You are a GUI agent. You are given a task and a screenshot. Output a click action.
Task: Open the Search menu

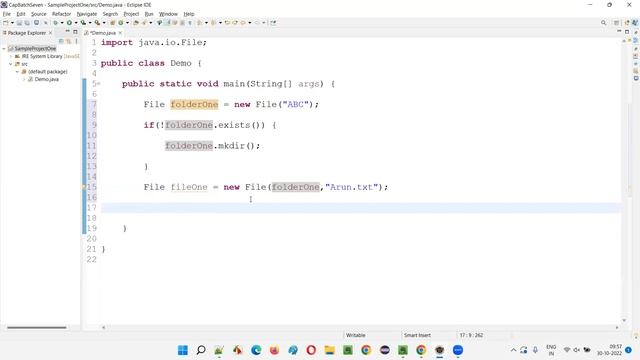(x=110, y=14)
